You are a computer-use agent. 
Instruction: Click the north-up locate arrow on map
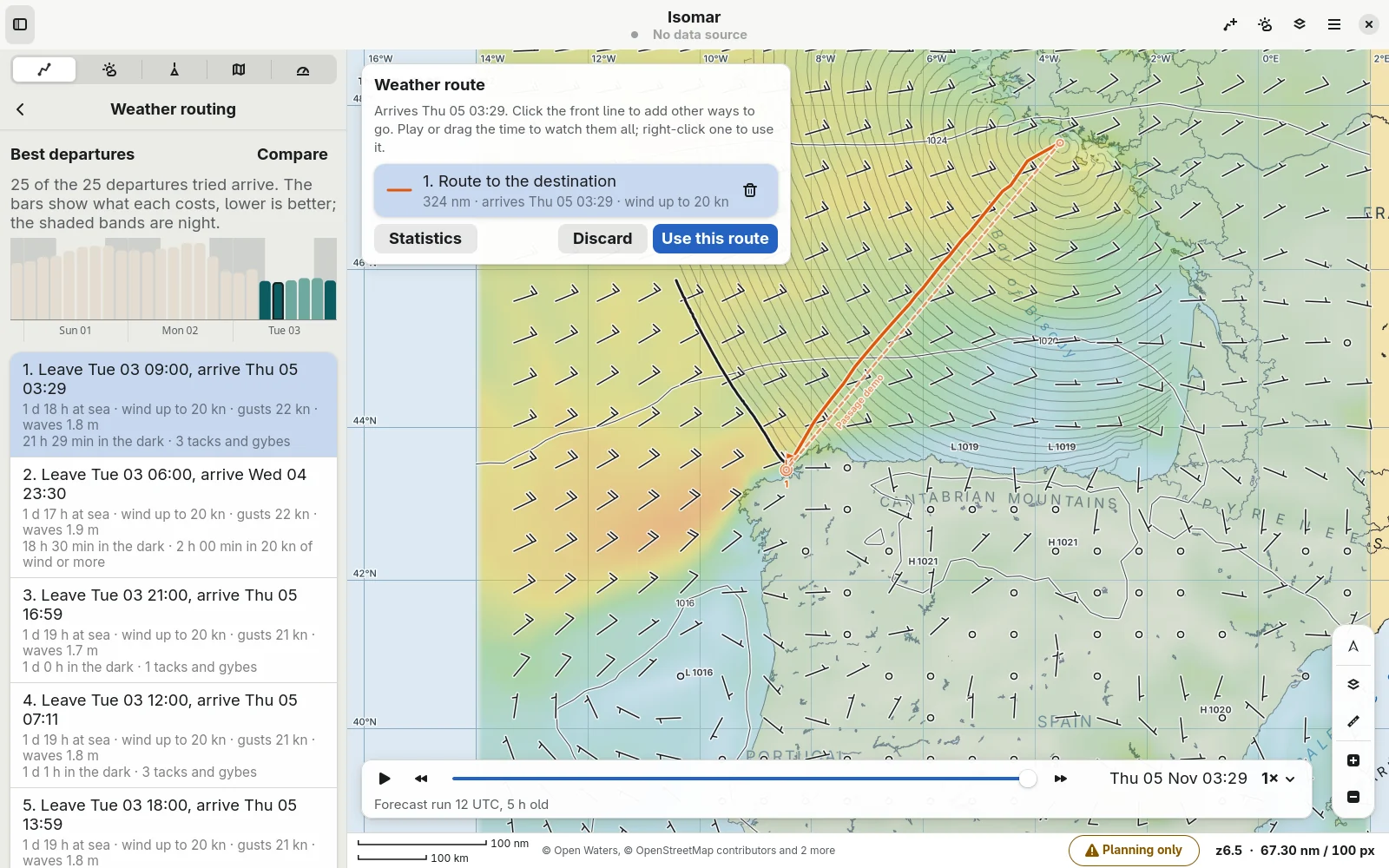[x=1353, y=647]
